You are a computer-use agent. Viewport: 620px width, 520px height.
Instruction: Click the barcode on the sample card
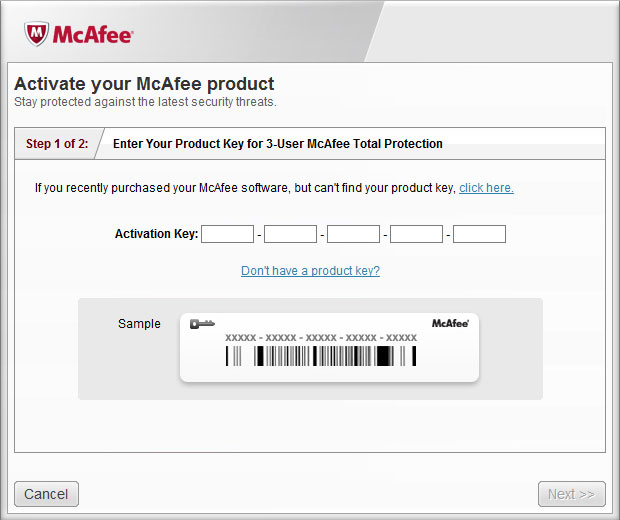click(x=321, y=356)
